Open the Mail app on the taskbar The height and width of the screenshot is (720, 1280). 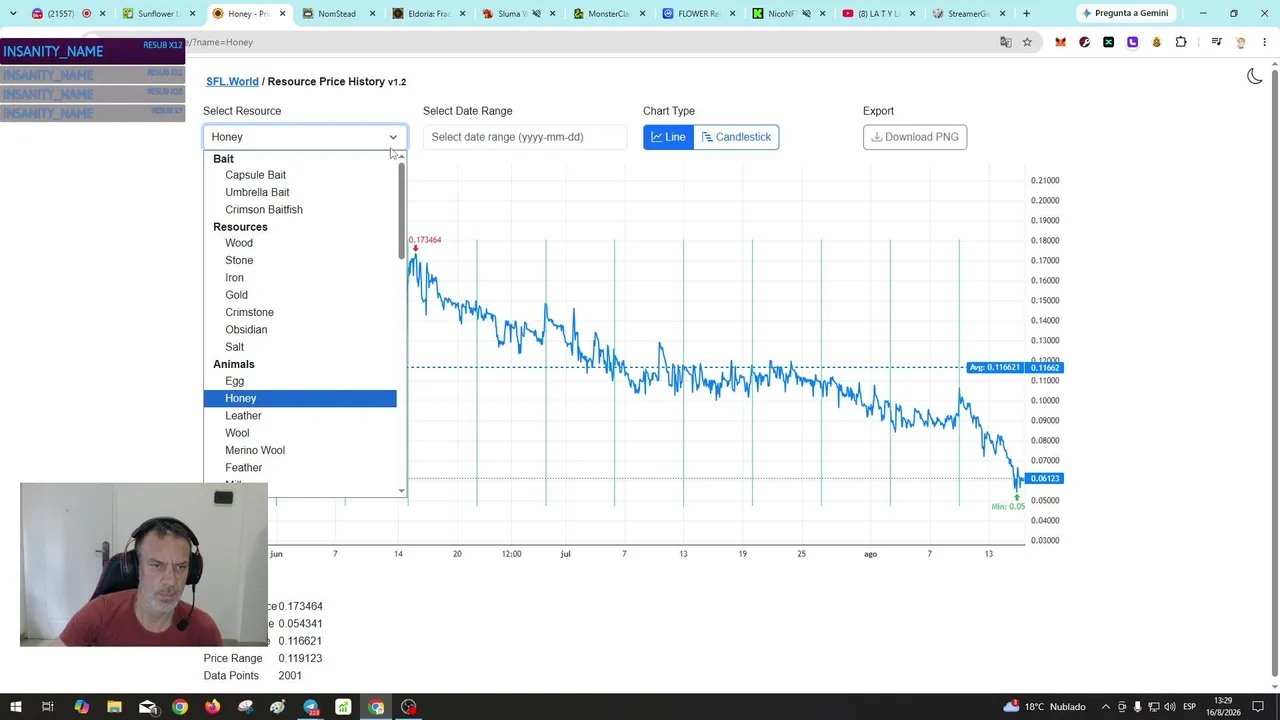(147, 707)
